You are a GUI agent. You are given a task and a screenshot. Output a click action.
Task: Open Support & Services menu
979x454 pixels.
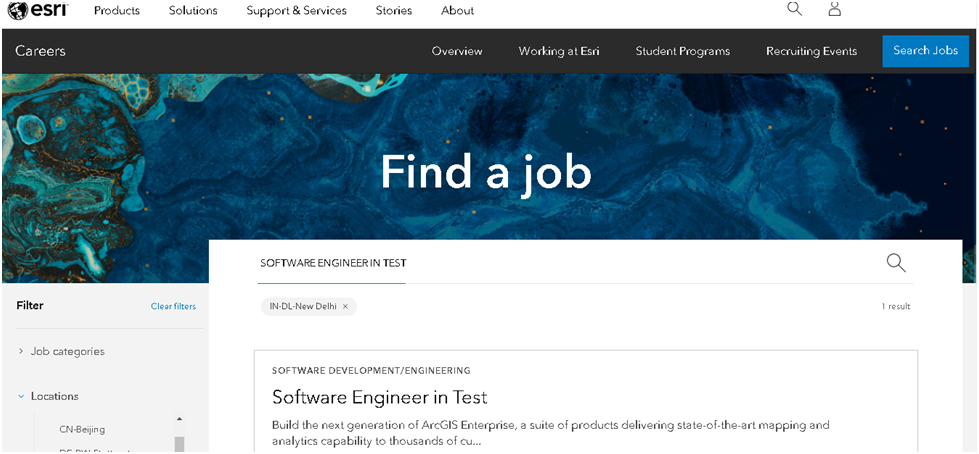click(x=296, y=11)
